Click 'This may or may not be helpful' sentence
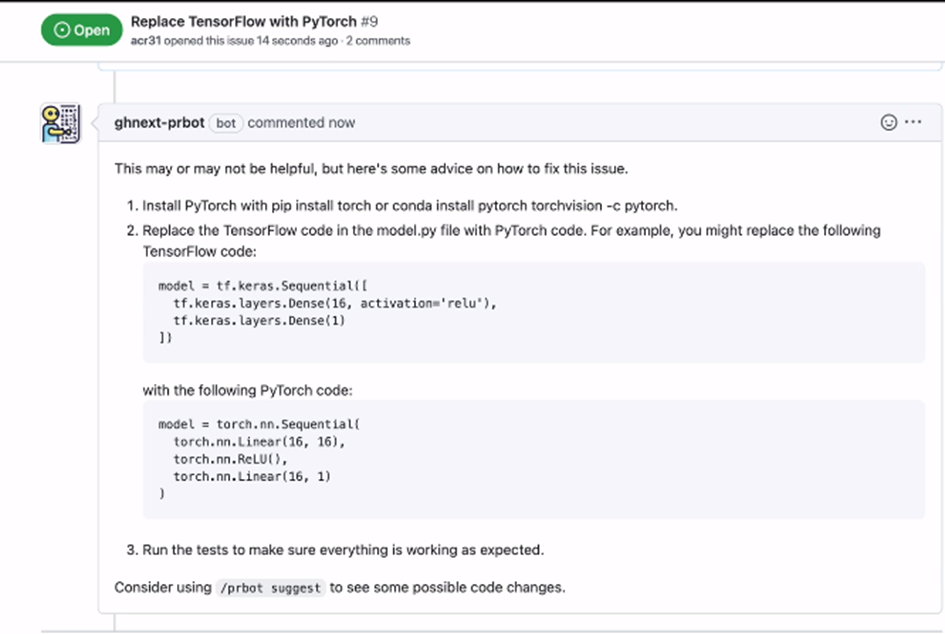Viewport: 945px width, 634px height. pyautogui.click(x=371, y=169)
